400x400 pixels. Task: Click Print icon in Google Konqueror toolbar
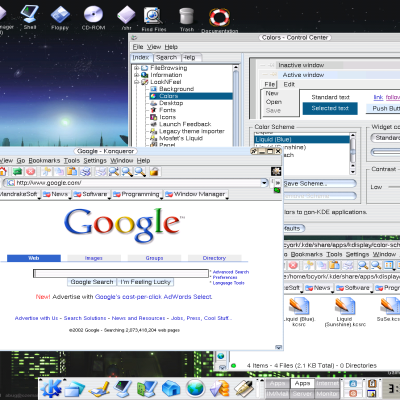[86, 172]
